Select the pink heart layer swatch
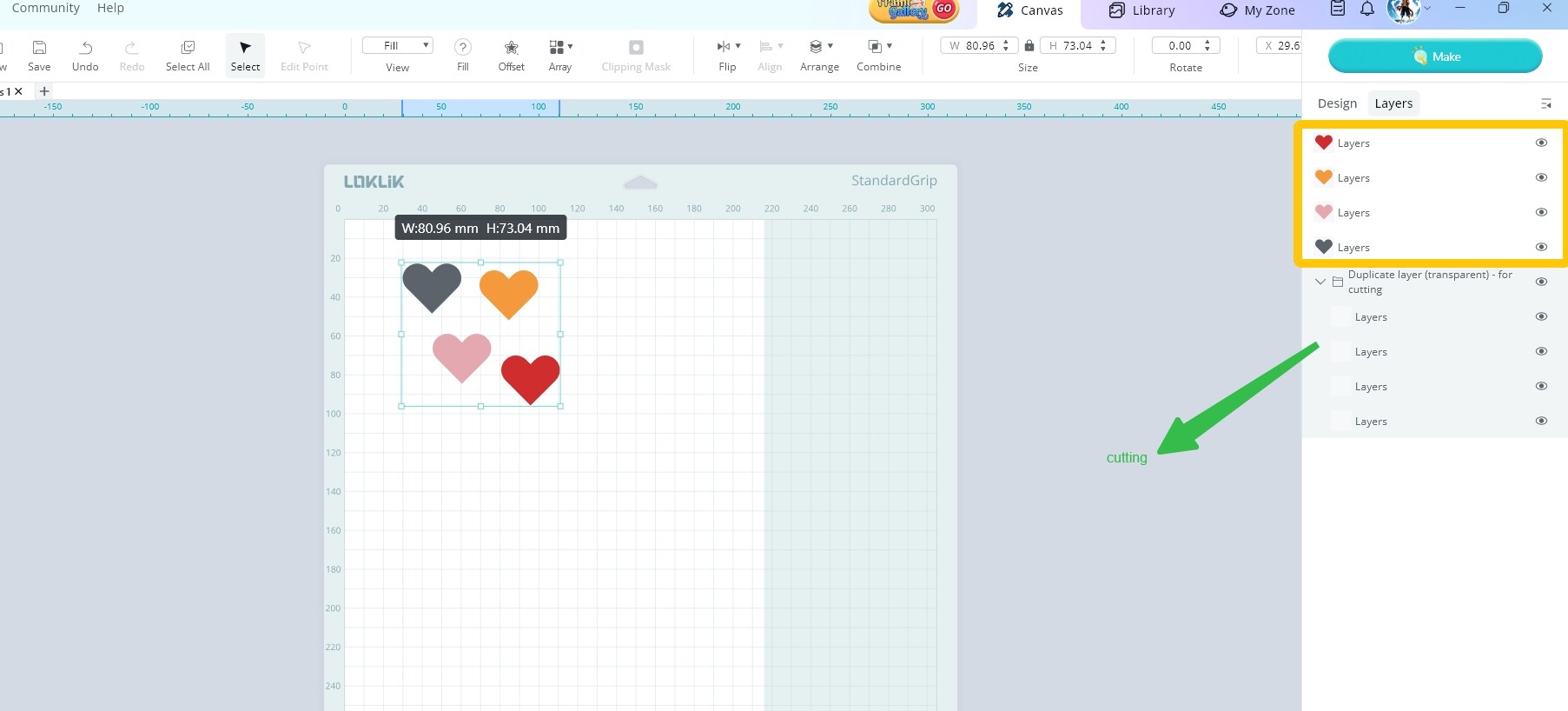This screenshot has width=1568, height=711. 1324,212
